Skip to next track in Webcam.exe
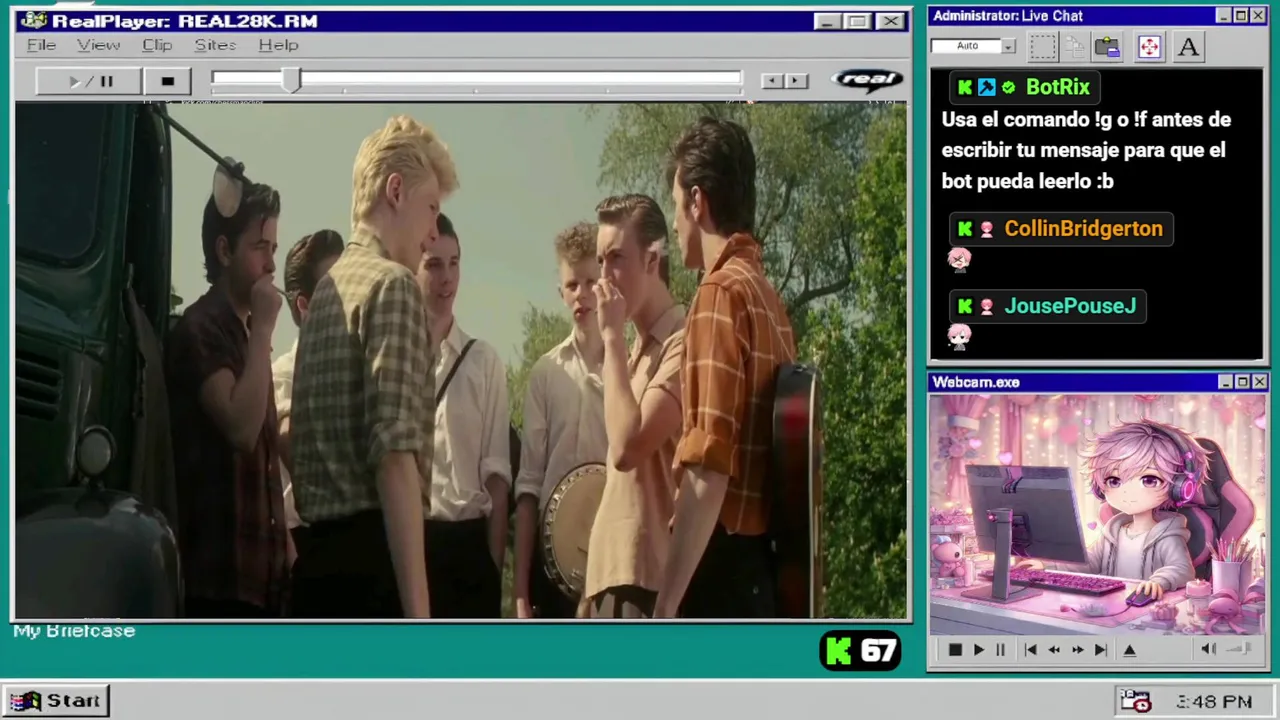 [x=1100, y=650]
